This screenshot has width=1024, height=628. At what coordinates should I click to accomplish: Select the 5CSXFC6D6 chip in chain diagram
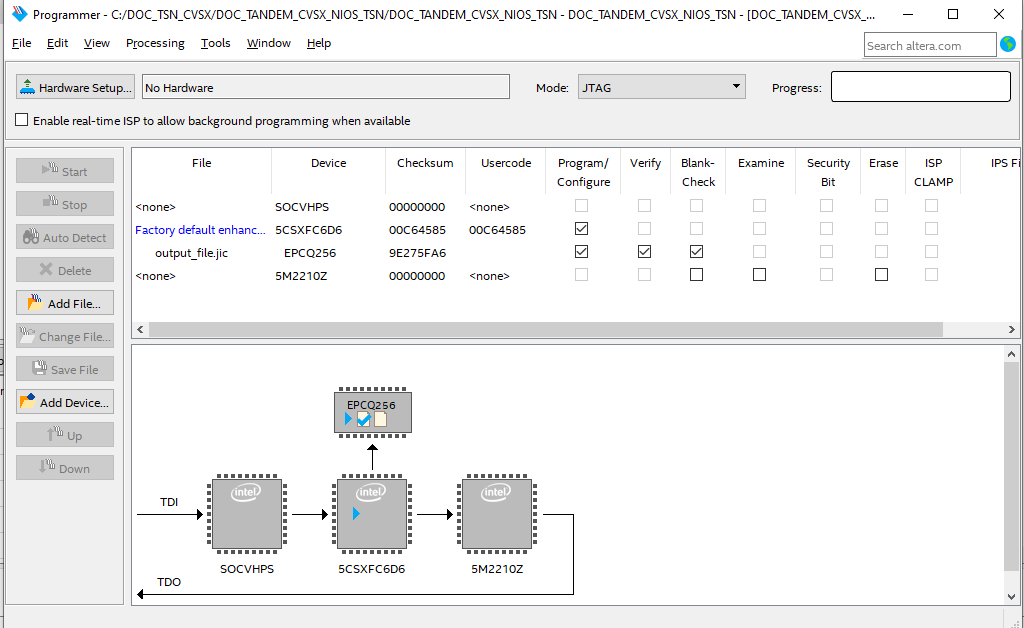(x=372, y=514)
